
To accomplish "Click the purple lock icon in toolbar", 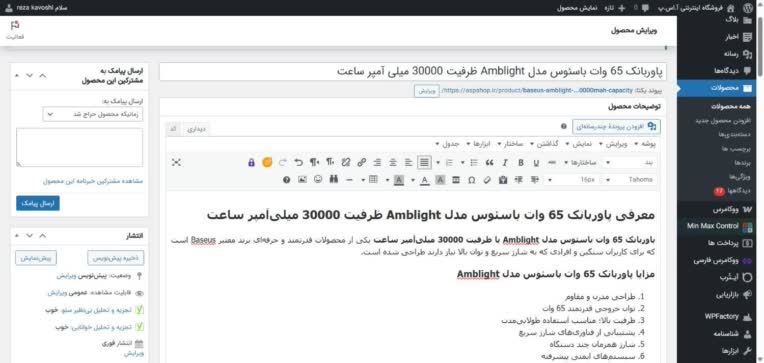I will 251,162.
